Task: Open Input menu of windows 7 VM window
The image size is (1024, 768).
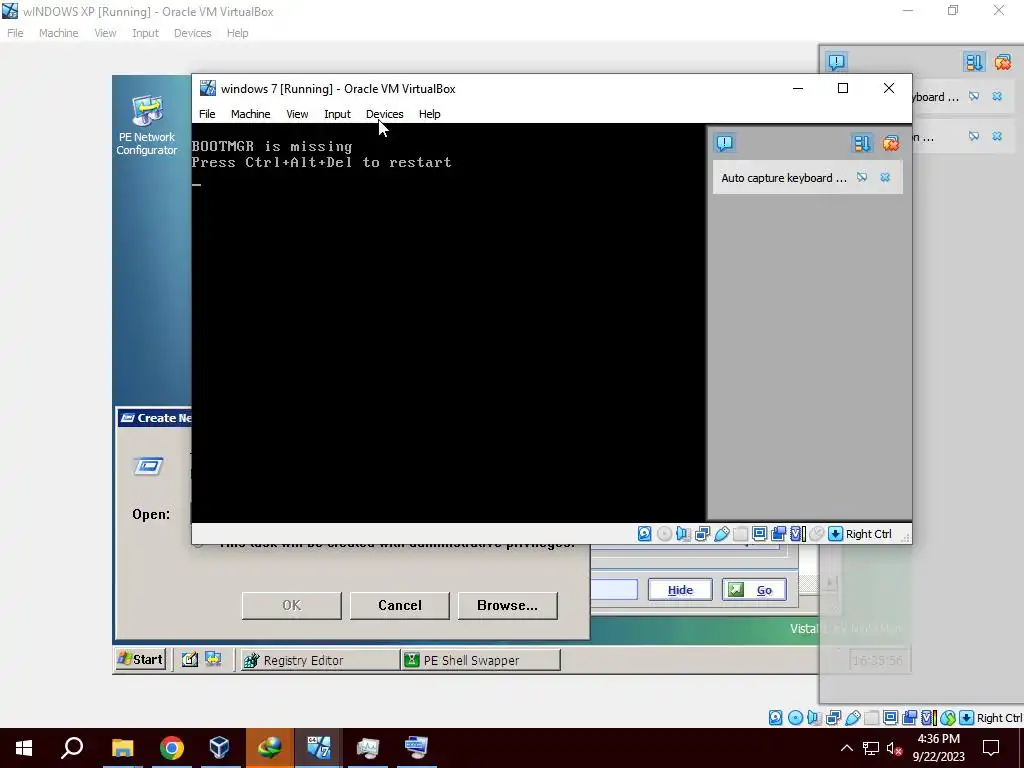Action: [337, 114]
